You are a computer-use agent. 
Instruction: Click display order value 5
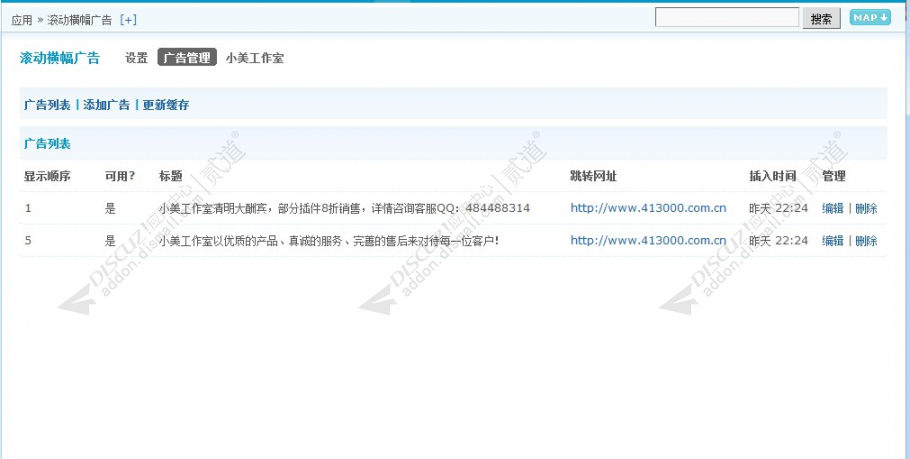28,241
